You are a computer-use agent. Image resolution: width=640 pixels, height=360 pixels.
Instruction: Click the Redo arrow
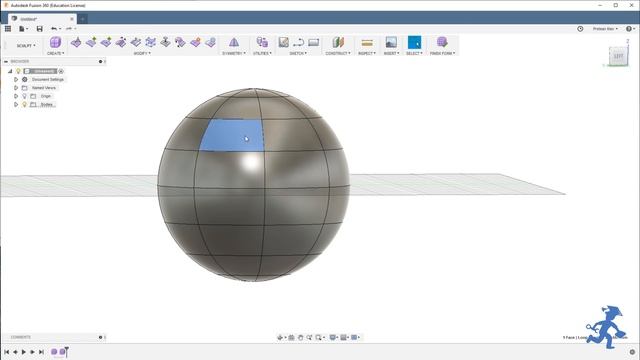point(69,29)
